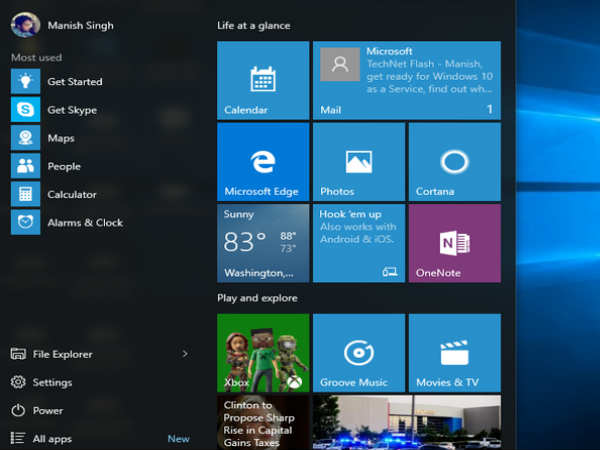The image size is (600, 450).
Task: Launch the Microsoft Edge tile
Action: (x=263, y=162)
